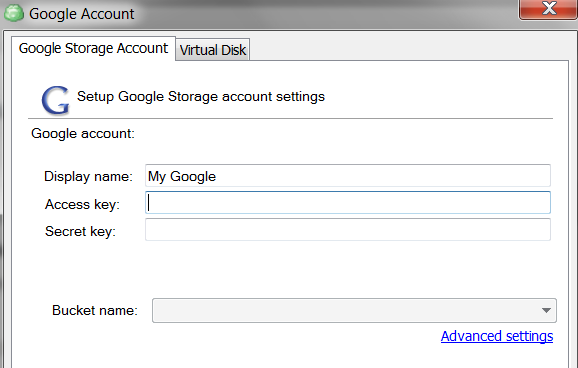Focus the Access key input field
This screenshot has height=368, width=578.
[x=348, y=202]
